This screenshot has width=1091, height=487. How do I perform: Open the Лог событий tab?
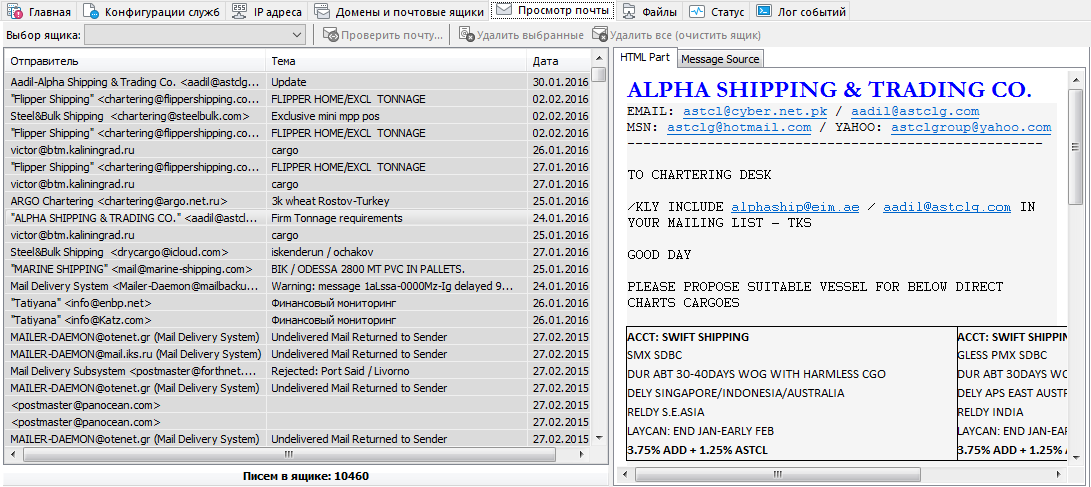point(801,11)
